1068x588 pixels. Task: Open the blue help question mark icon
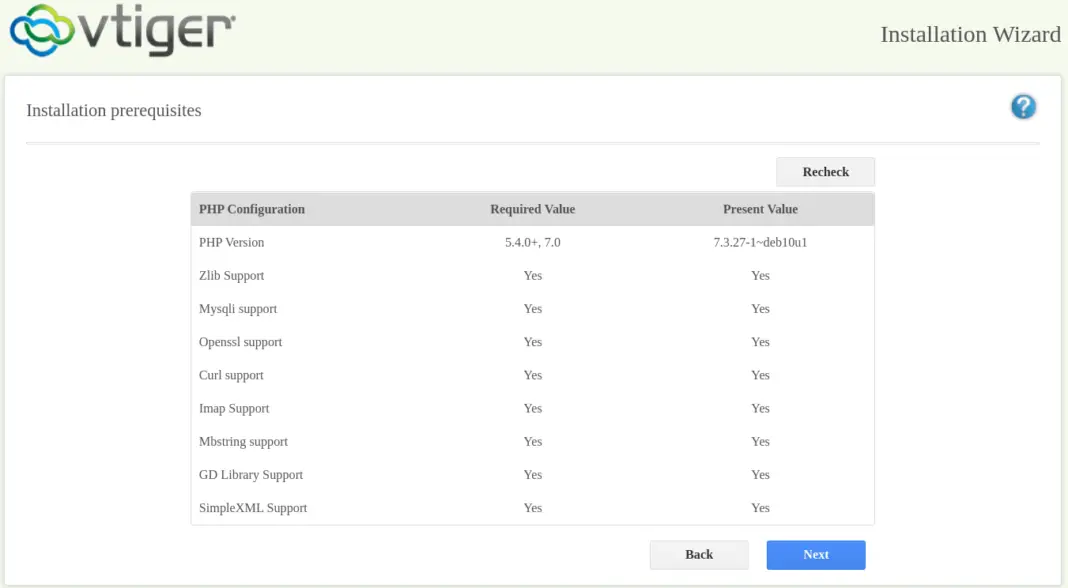click(x=1023, y=107)
